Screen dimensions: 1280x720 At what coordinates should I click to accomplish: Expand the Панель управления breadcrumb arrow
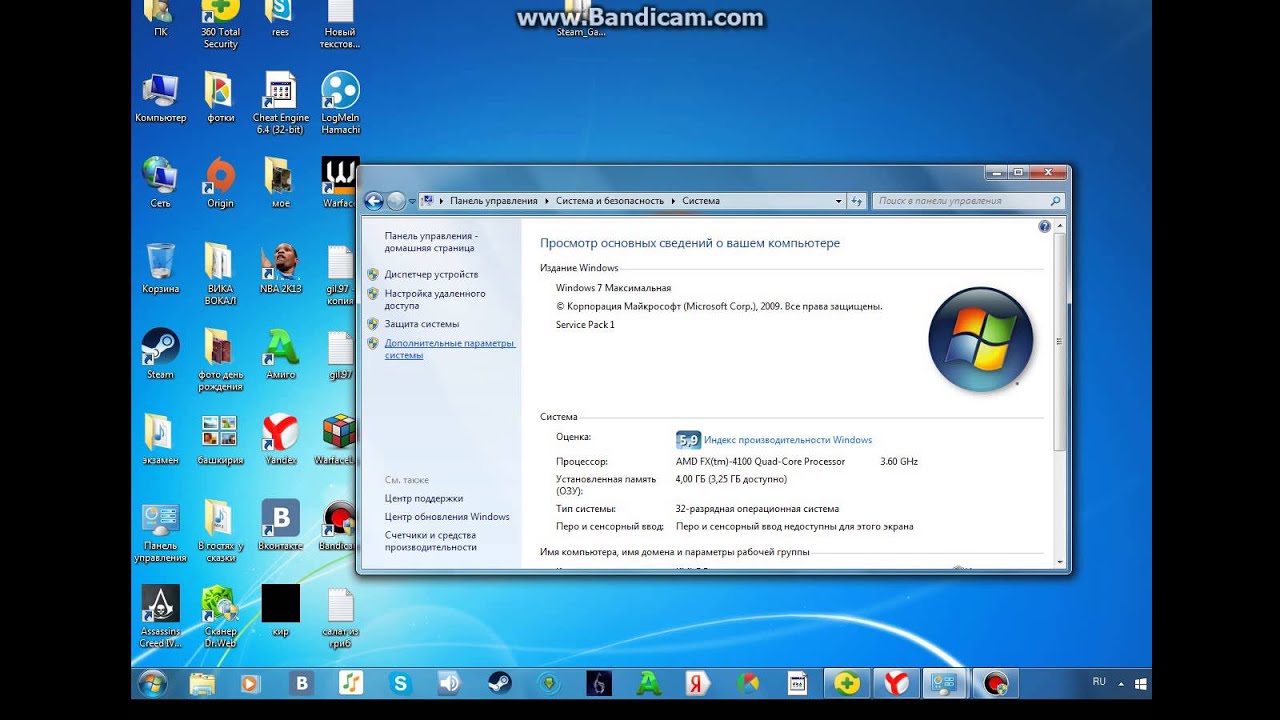546,201
